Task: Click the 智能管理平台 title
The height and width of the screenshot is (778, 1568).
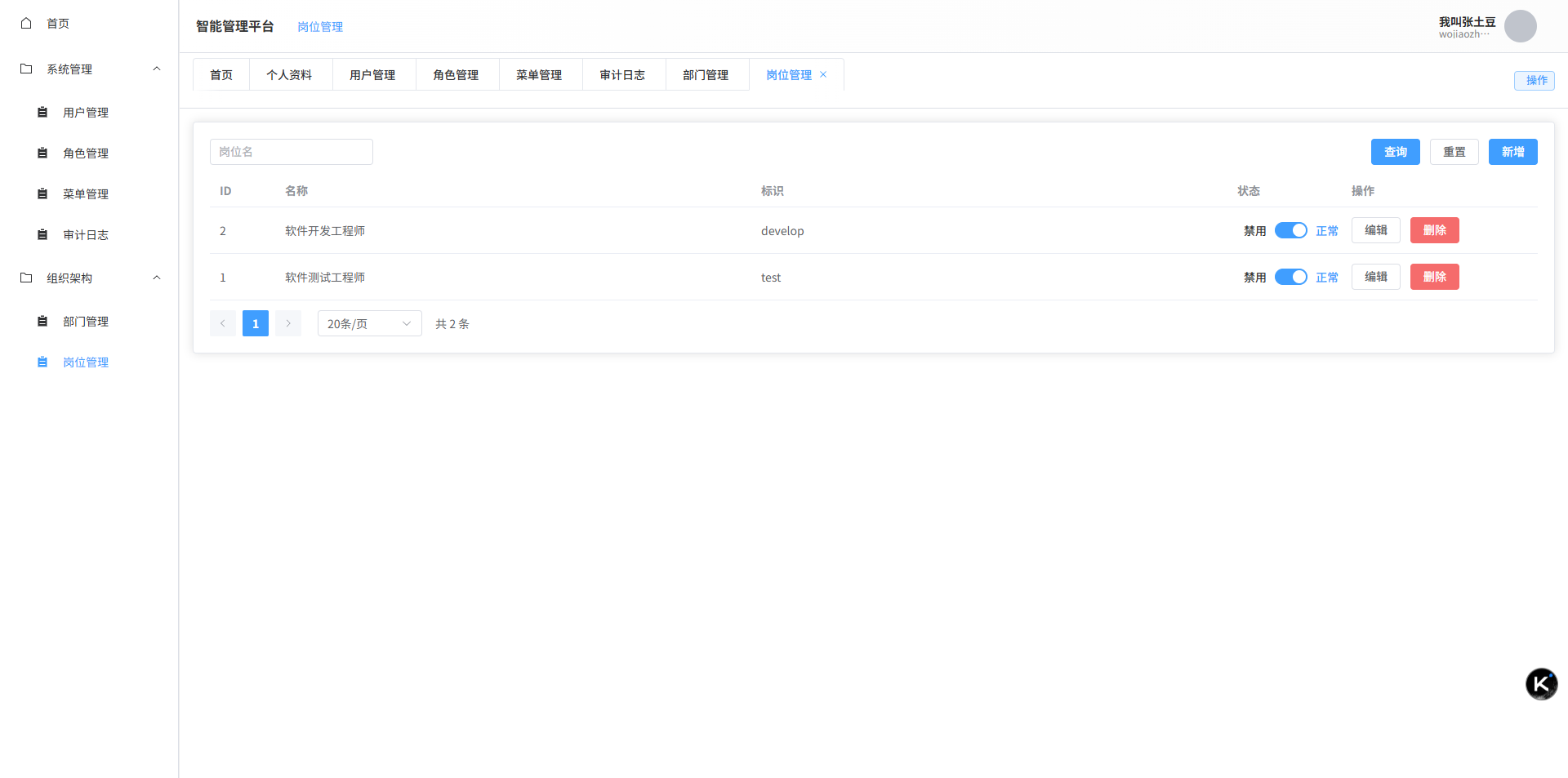Action: (235, 26)
